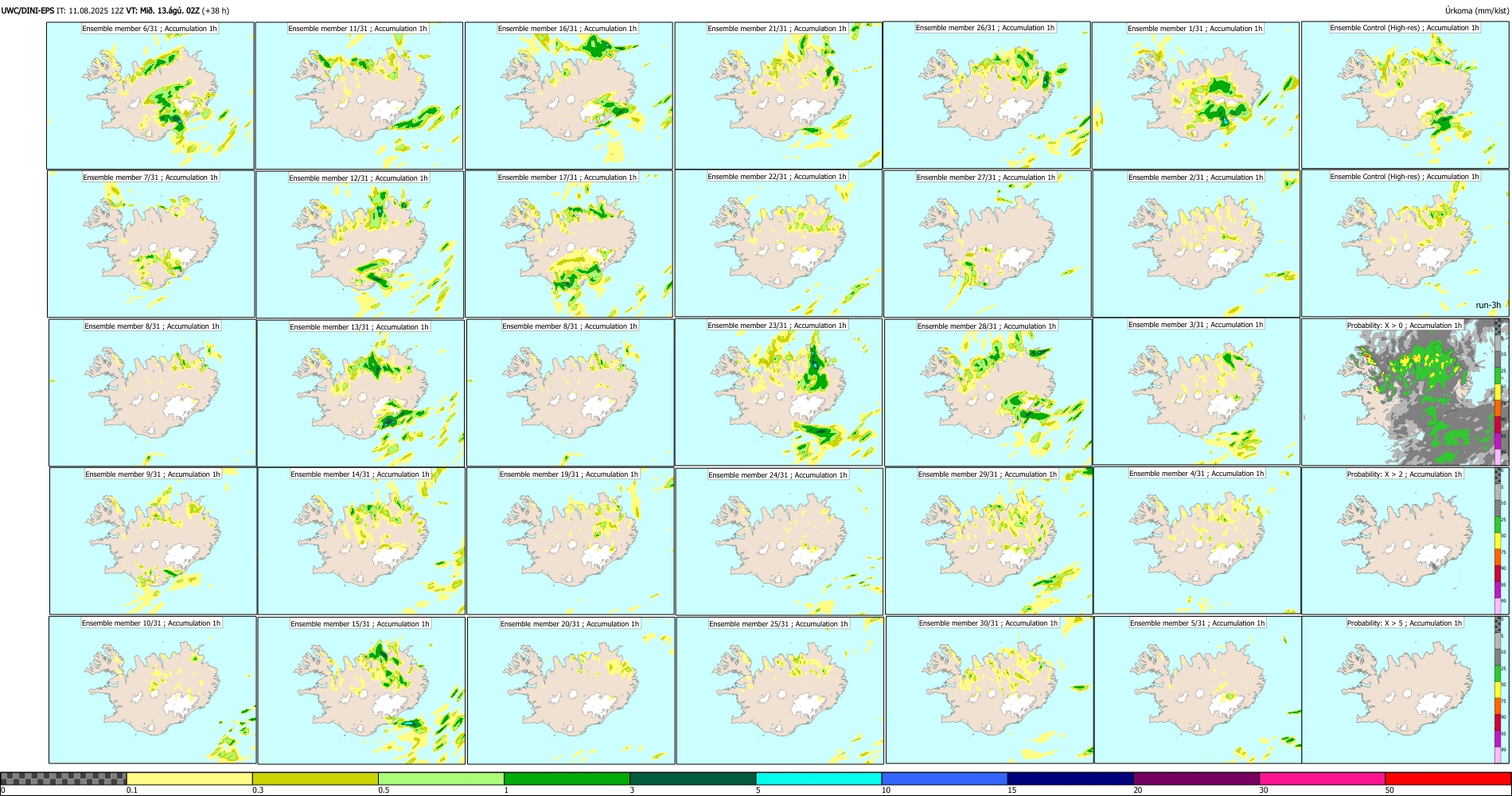Click the 'Úrkoma (mm/klst)' units label

pos(1476,10)
